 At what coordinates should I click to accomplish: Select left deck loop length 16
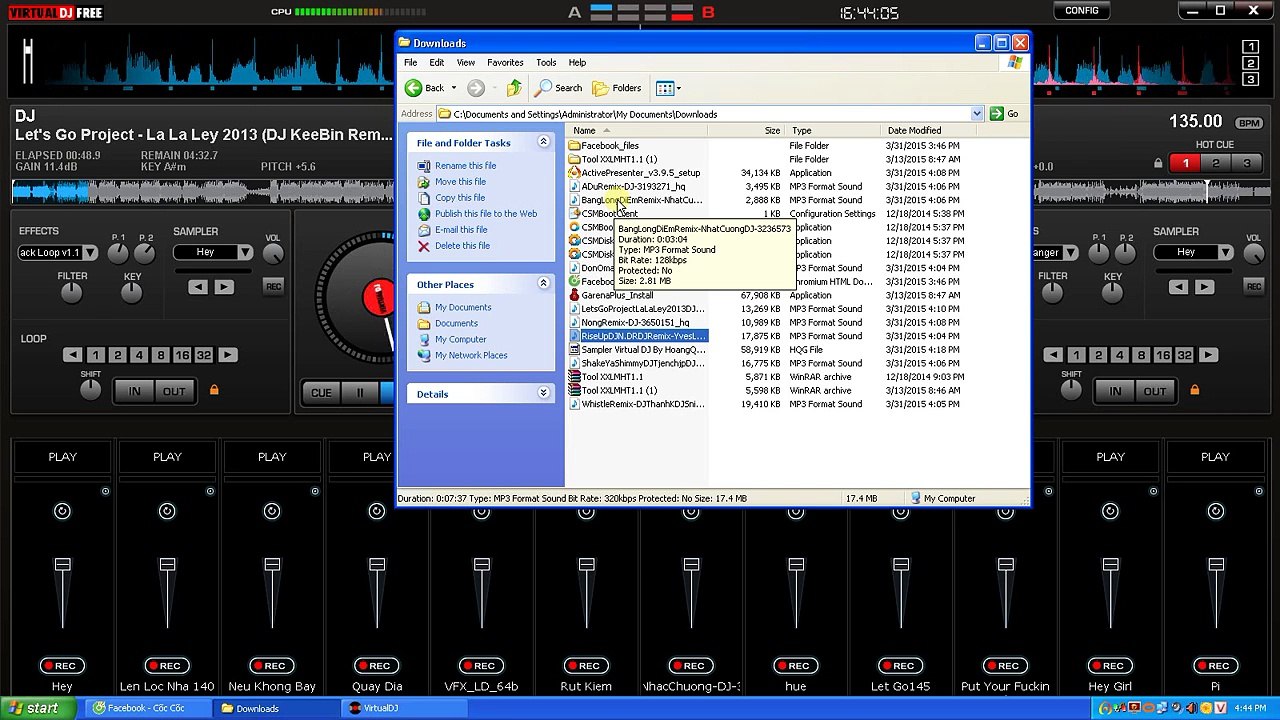click(x=182, y=355)
